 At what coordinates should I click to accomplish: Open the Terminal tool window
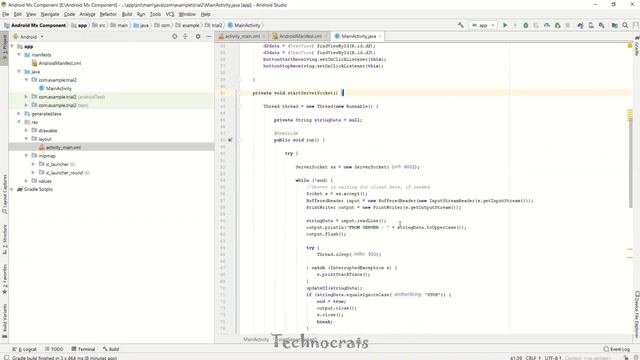83,349
